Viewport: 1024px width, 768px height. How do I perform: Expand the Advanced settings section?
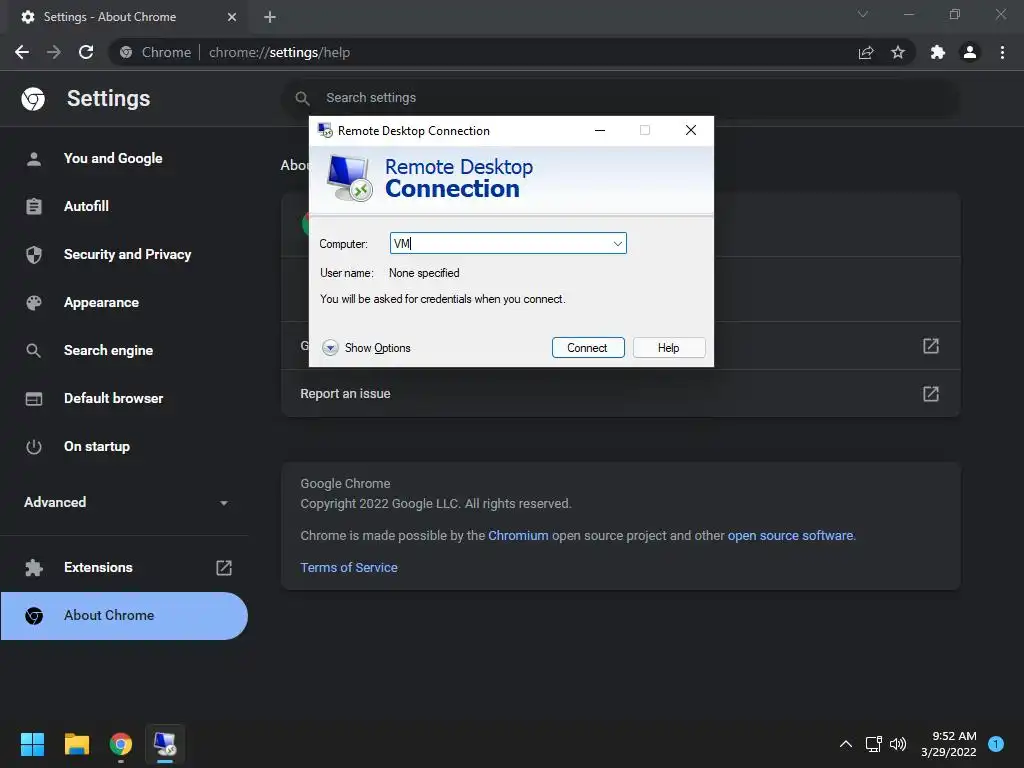pyautogui.click(x=124, y=502)
